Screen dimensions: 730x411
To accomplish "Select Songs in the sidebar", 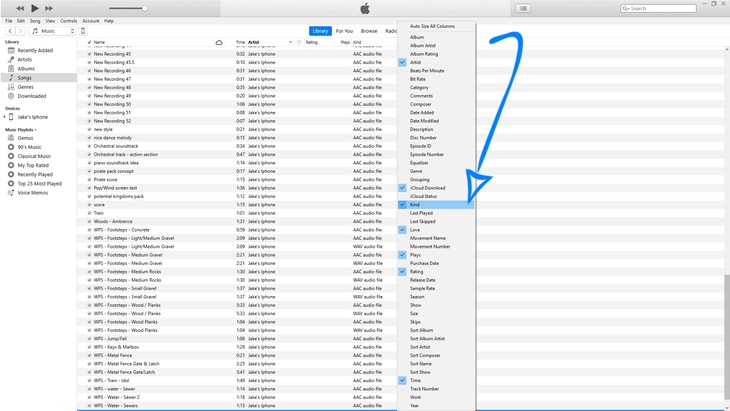I will coord(39,78).
